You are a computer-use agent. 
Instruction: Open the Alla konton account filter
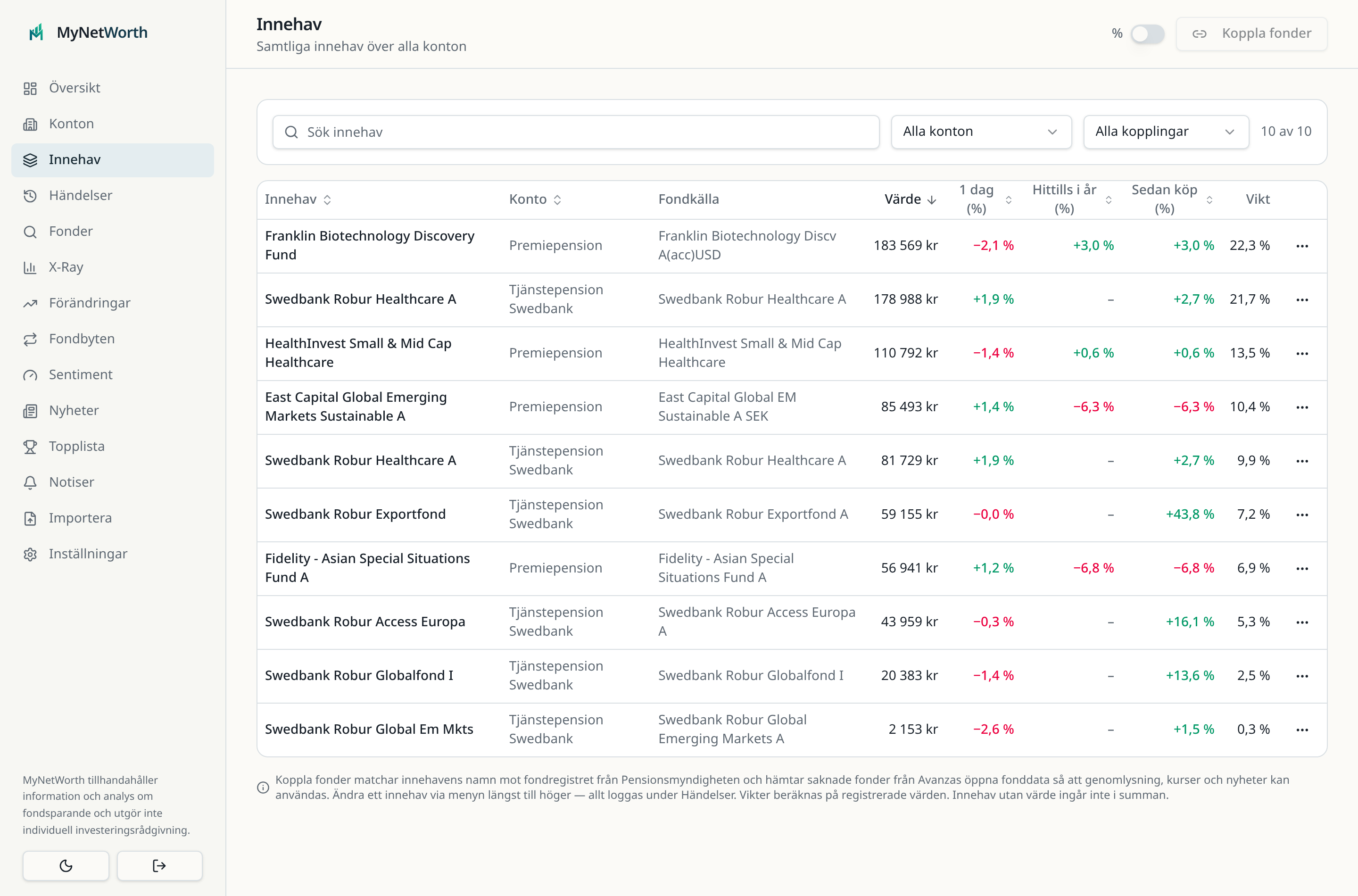(981, 132)
